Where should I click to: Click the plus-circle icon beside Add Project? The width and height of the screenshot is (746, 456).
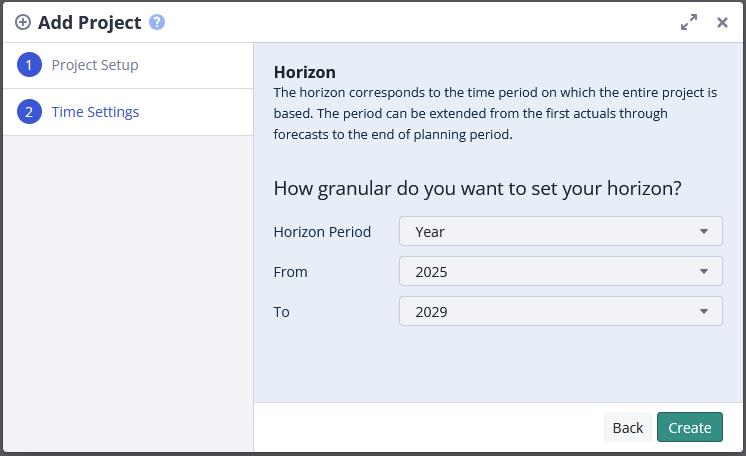[23, 22]
